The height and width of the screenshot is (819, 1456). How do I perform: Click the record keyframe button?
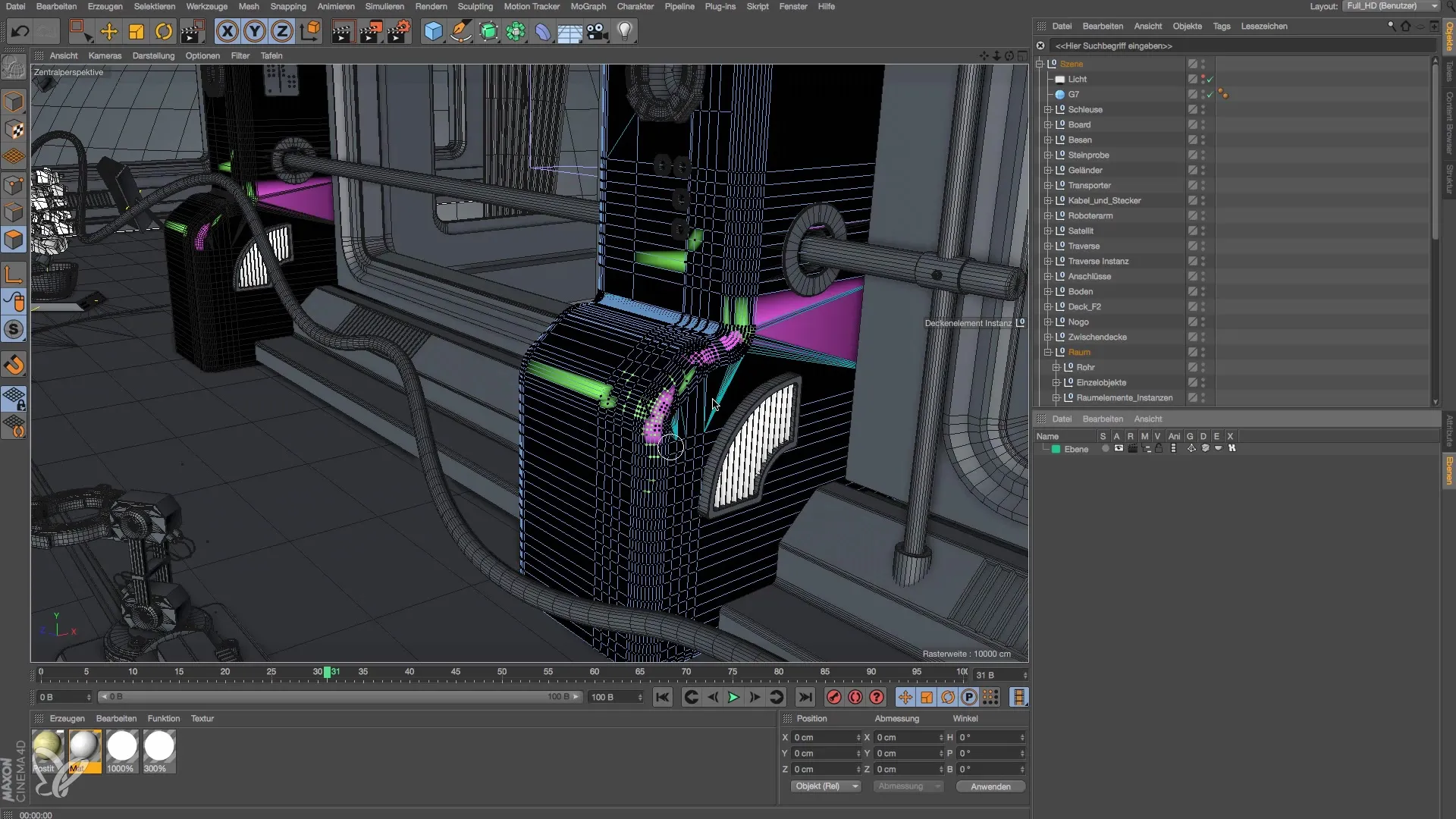point(834,697)
